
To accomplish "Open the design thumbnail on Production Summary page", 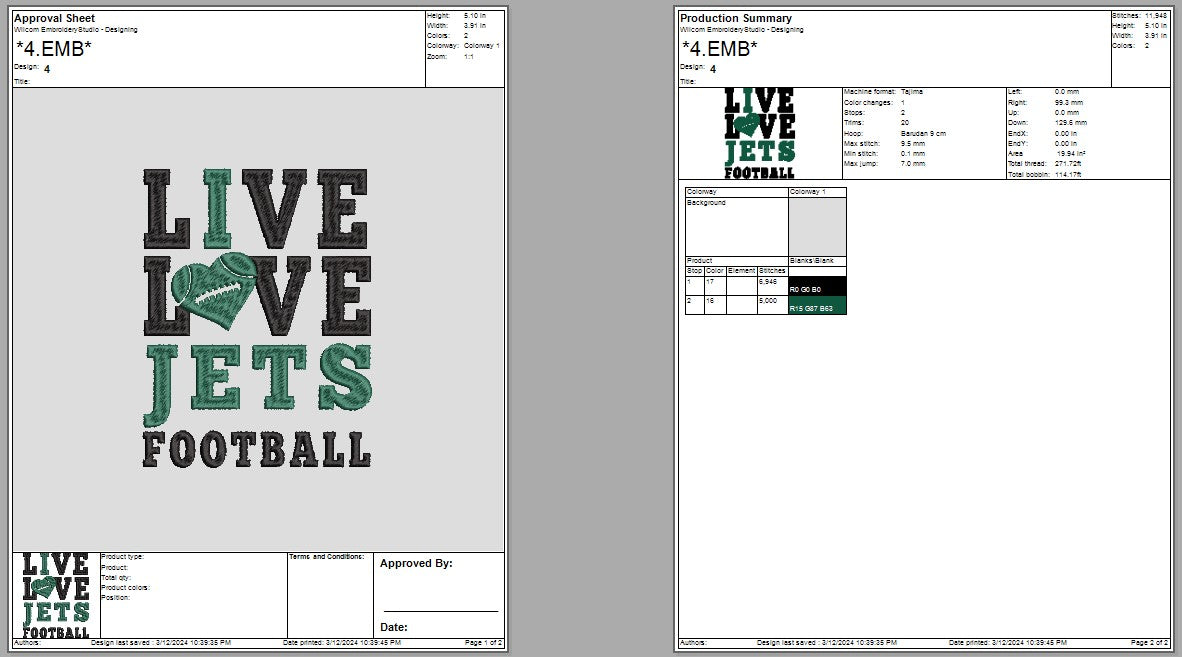I will (x=759, y=133).
